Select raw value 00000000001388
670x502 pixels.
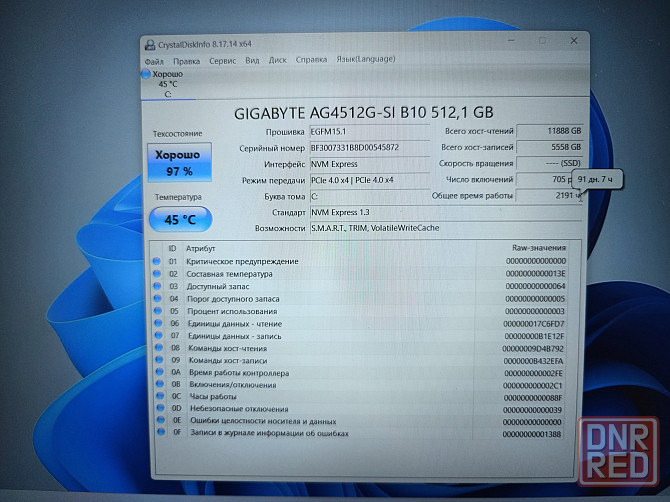[x=532, y=434]
